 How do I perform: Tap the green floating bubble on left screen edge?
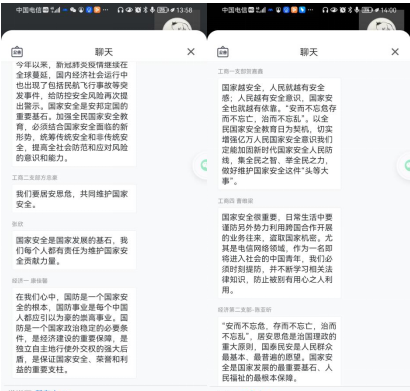(x=201, y=165)
